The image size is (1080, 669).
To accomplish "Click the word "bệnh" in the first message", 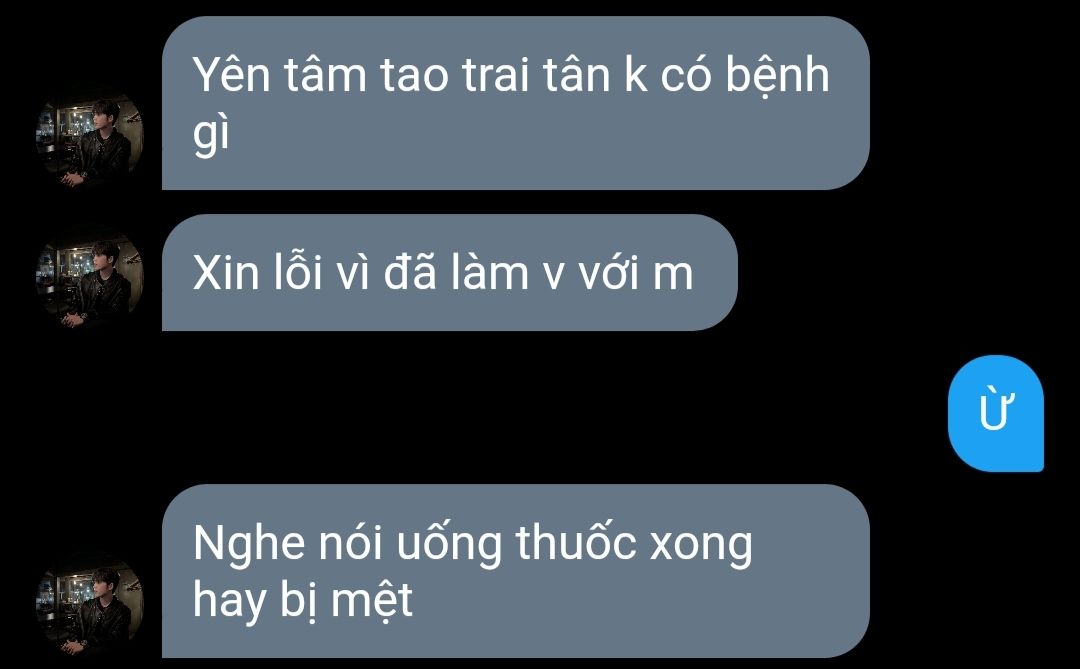I will [777, 77].
